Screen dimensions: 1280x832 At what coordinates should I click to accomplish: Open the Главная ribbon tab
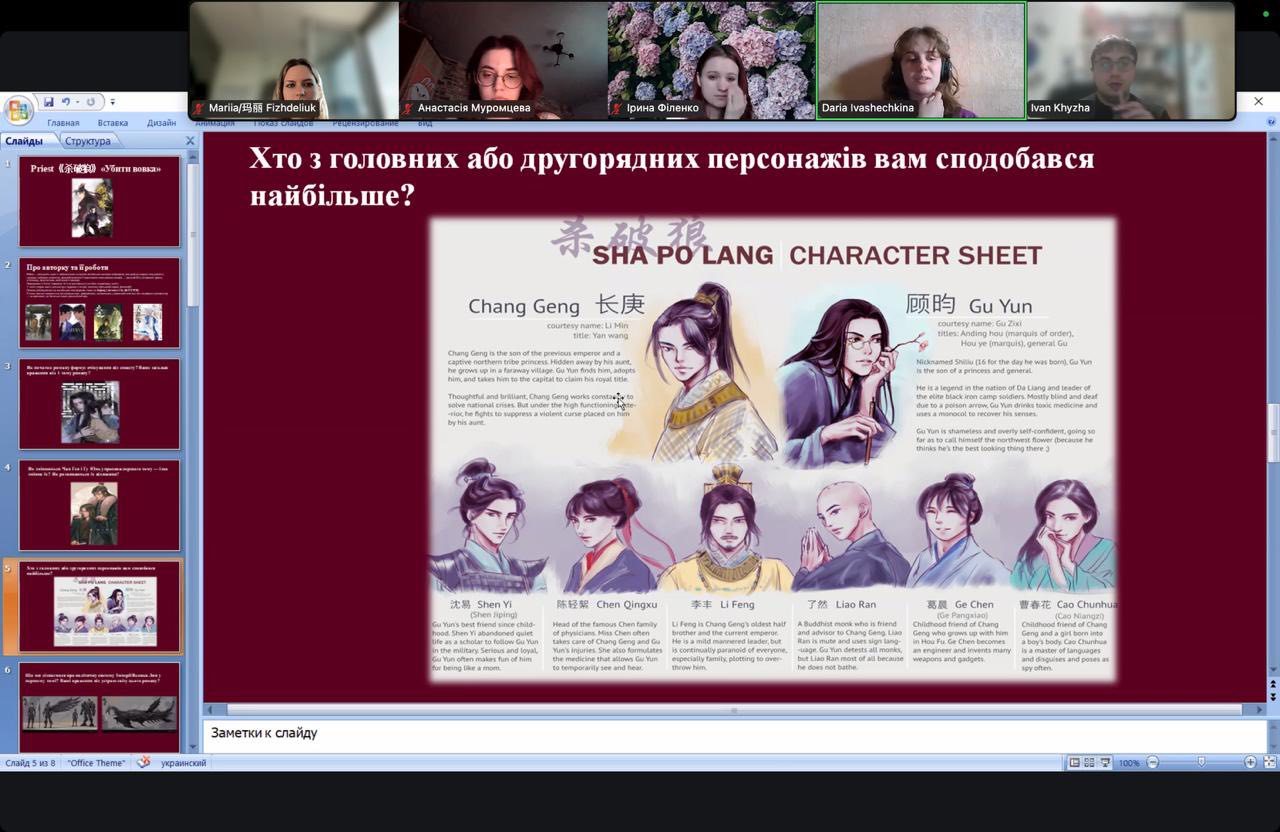coord(63,123)
